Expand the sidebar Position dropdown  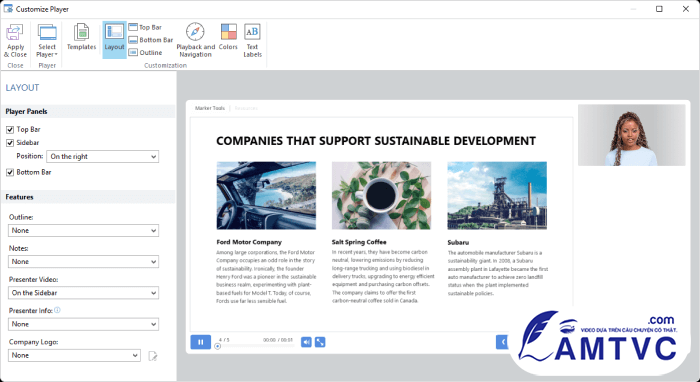[103, 157]
